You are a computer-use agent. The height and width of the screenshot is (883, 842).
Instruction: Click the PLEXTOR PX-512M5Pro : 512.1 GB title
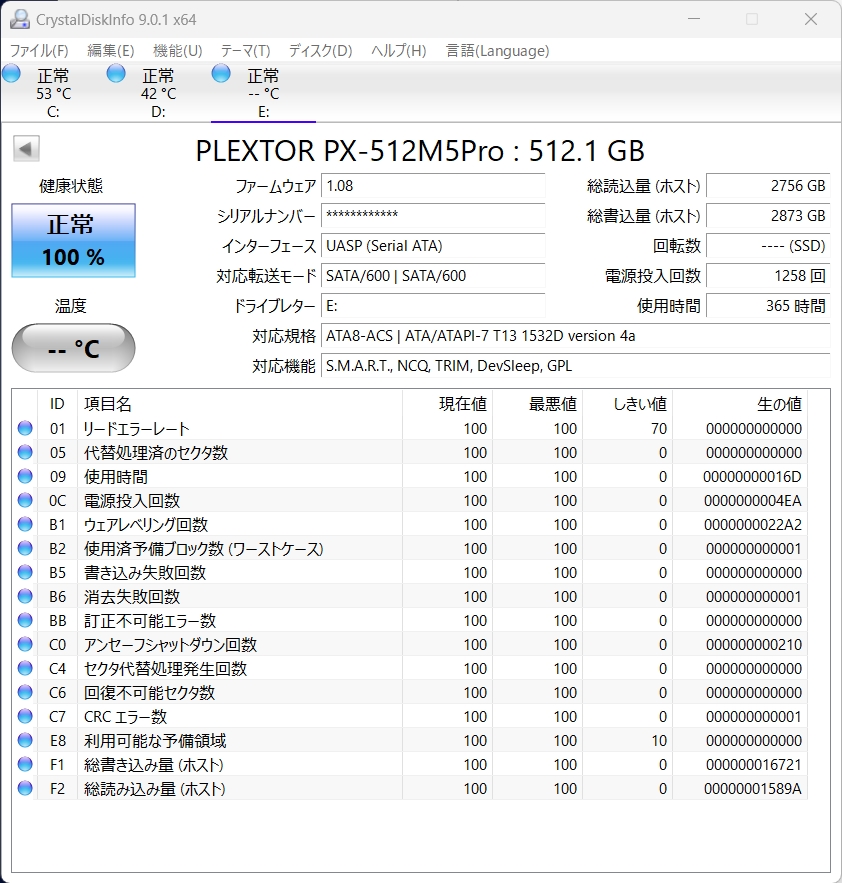[420, 150]
